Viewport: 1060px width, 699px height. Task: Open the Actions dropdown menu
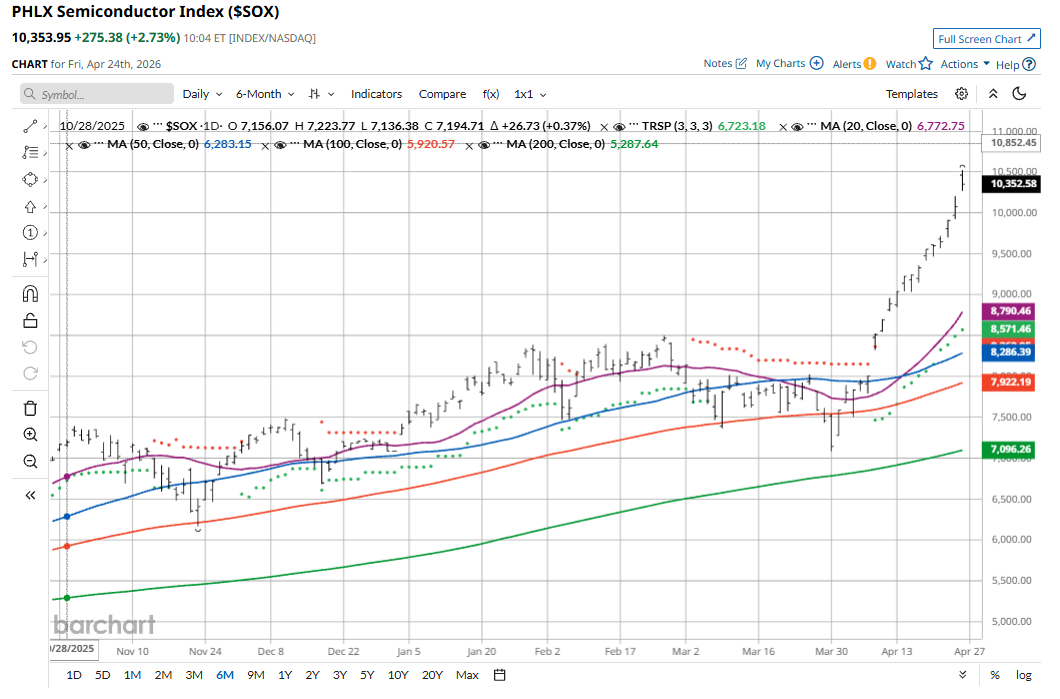pos(965,64)
